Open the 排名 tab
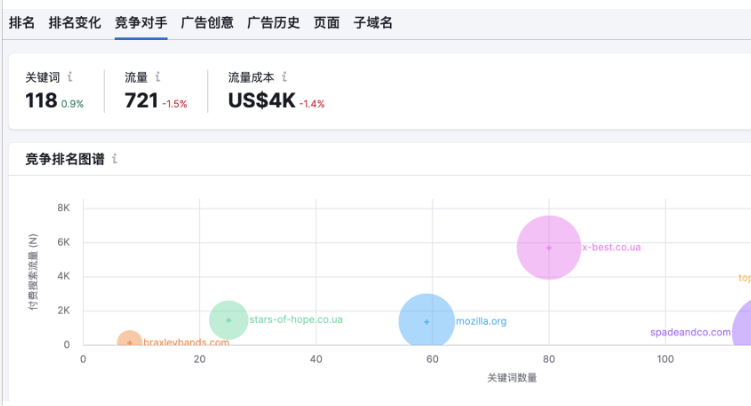The image size is (751, 406). 22,22
